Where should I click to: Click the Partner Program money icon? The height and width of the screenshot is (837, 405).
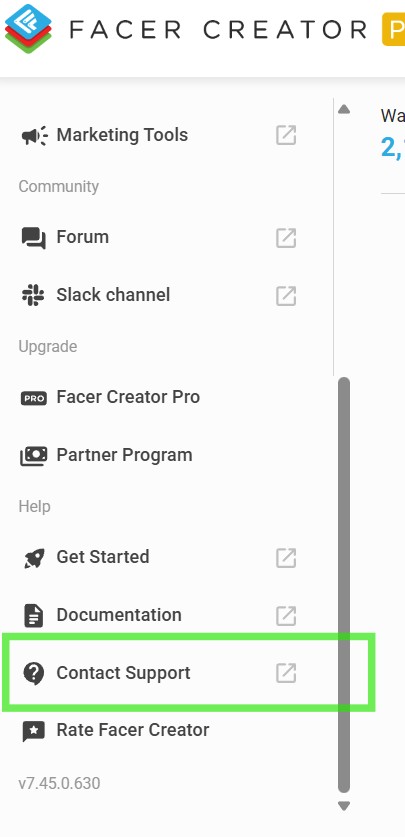point(34,456)
